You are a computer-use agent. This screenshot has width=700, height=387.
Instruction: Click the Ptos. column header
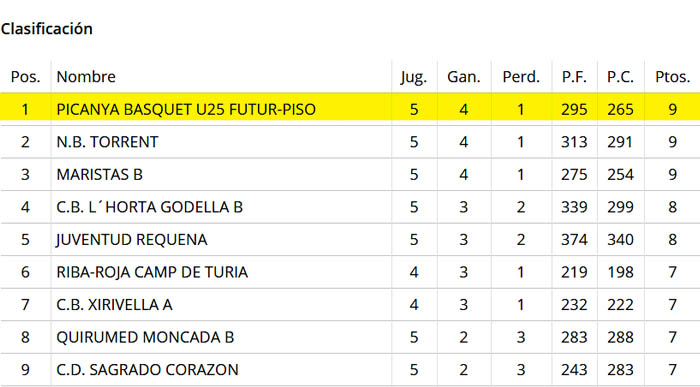(x=672, y=77)
